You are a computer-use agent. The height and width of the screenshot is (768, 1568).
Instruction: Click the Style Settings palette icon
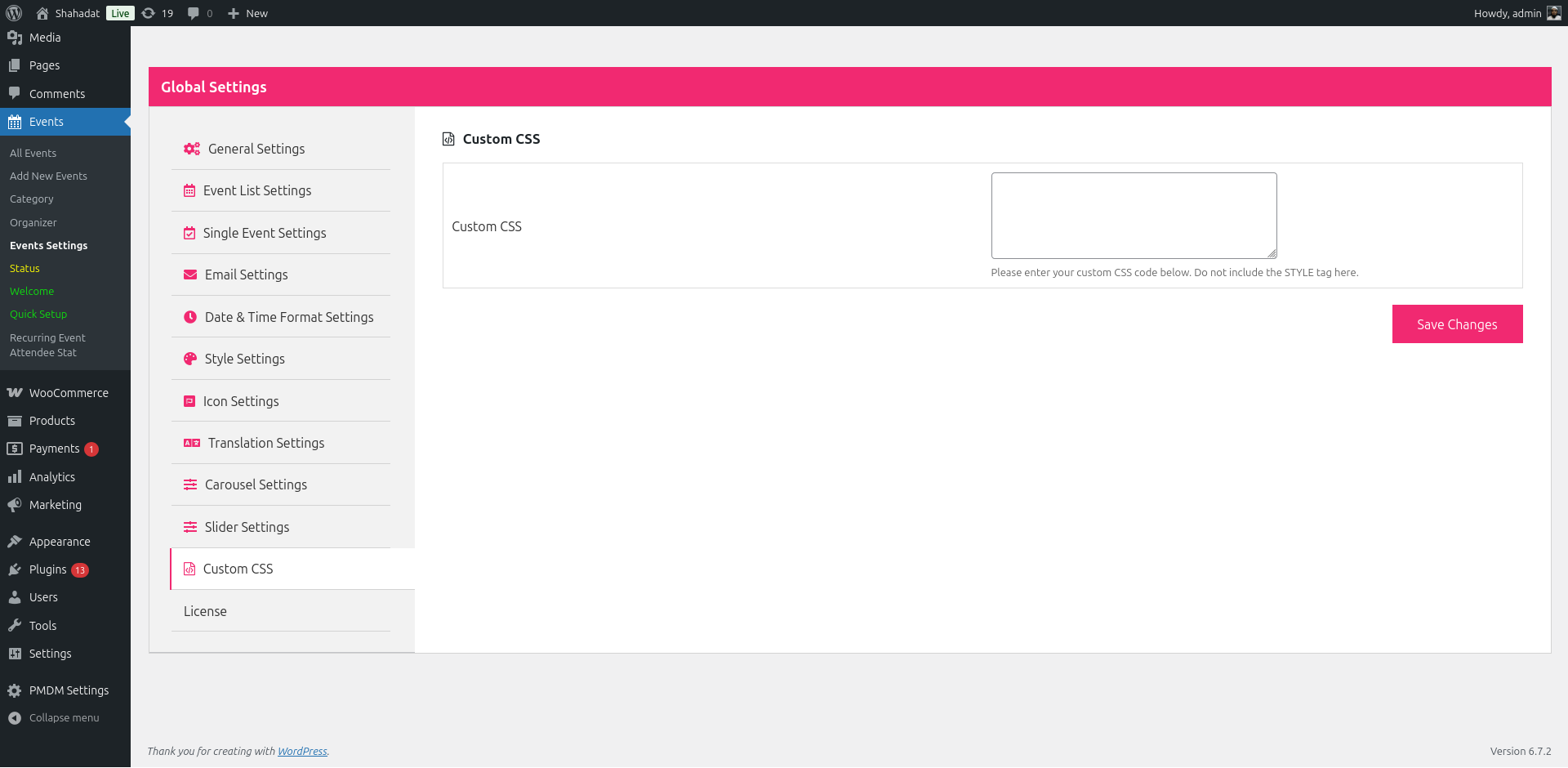(190, 359)
